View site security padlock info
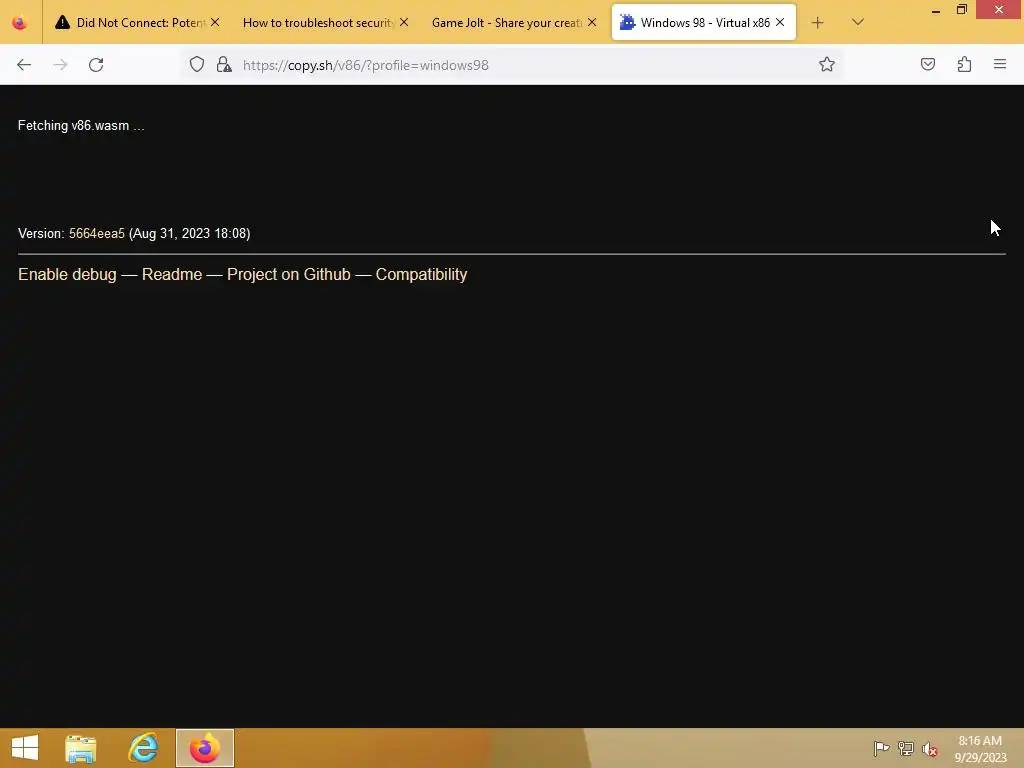 (x=224, y=64)
